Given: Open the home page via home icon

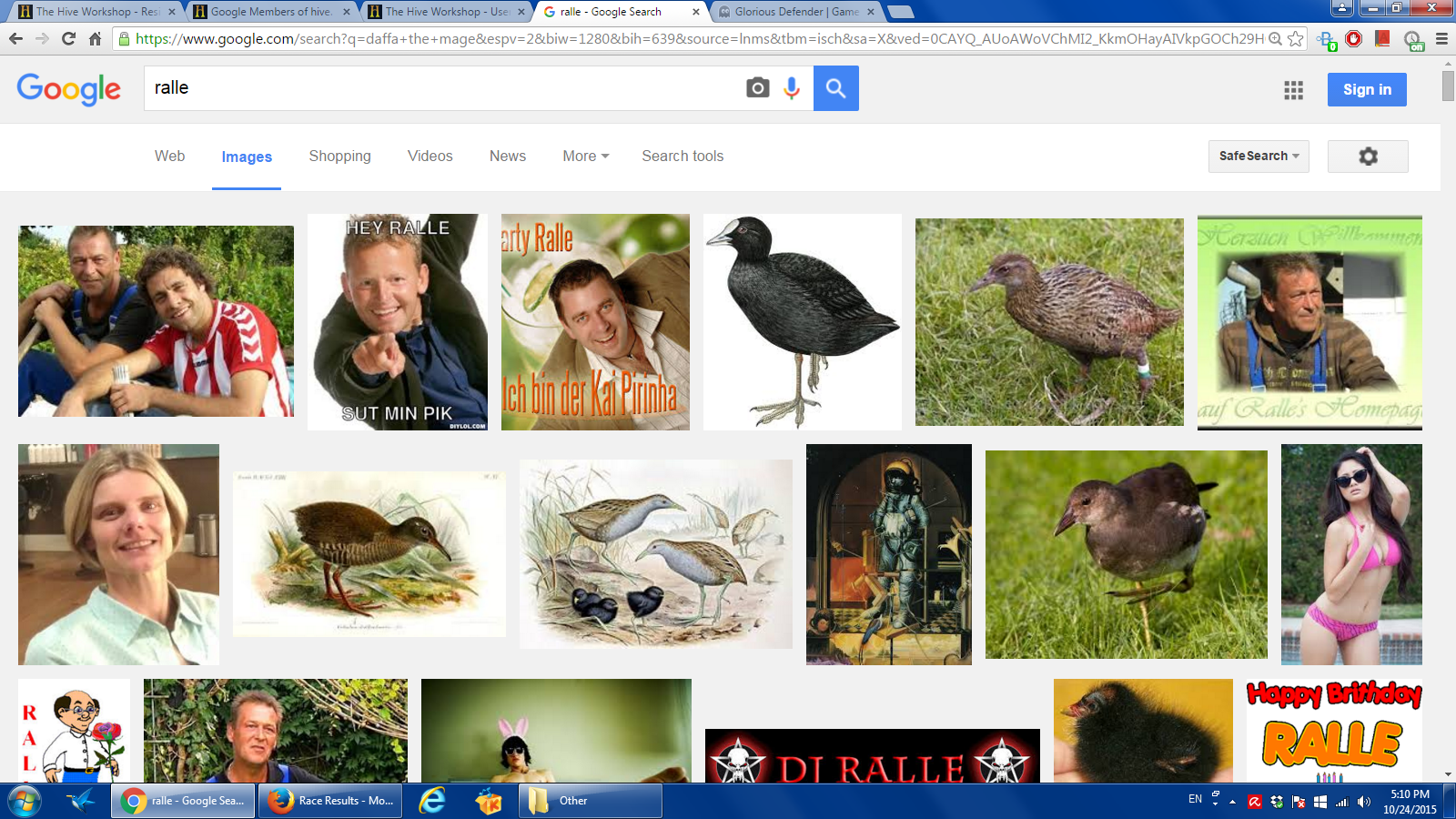Looking at the screenshot, I should tap(95, 38).
